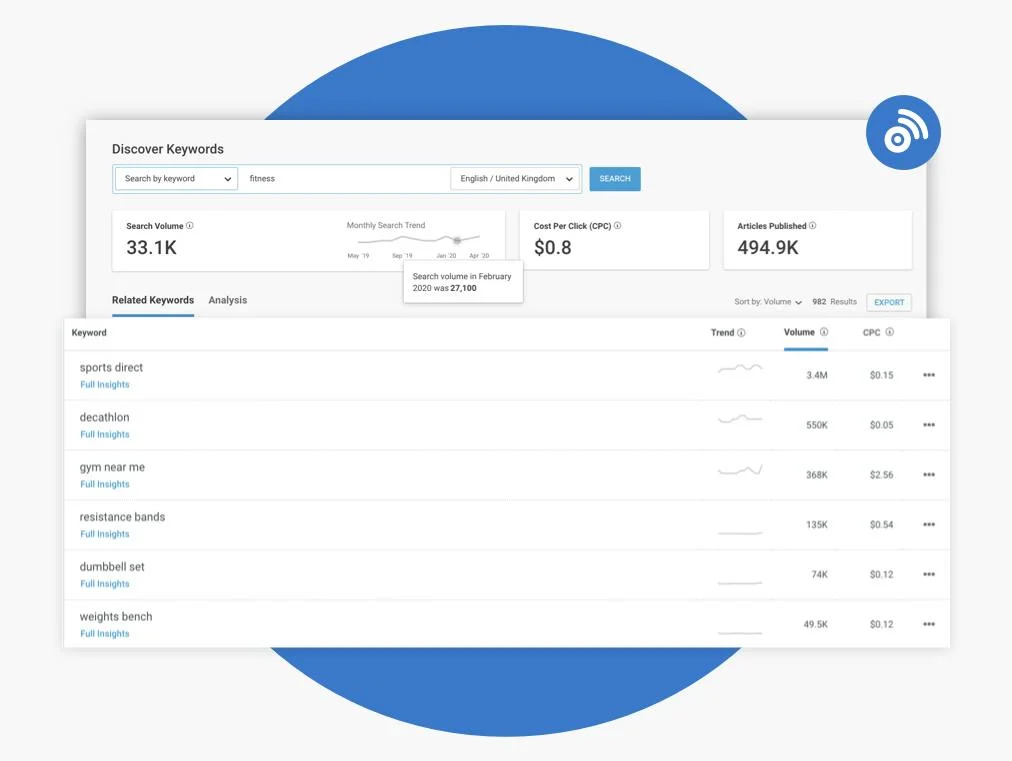The height and width of the screenshot is (761, 1012).
Task: Click the gym near me keyword text
Action: pos(112,467)
